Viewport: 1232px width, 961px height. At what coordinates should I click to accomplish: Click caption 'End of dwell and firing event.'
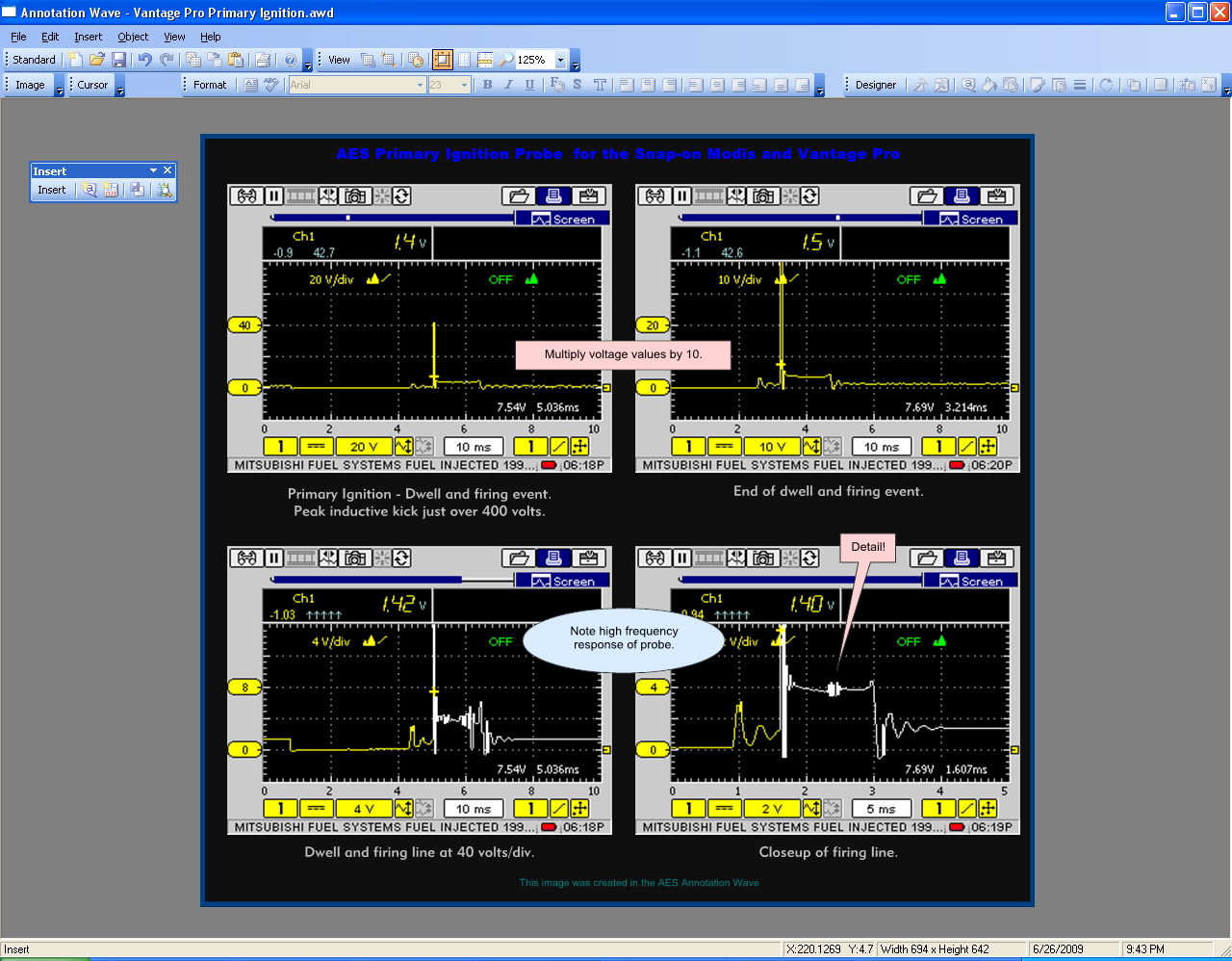(828, 491)
